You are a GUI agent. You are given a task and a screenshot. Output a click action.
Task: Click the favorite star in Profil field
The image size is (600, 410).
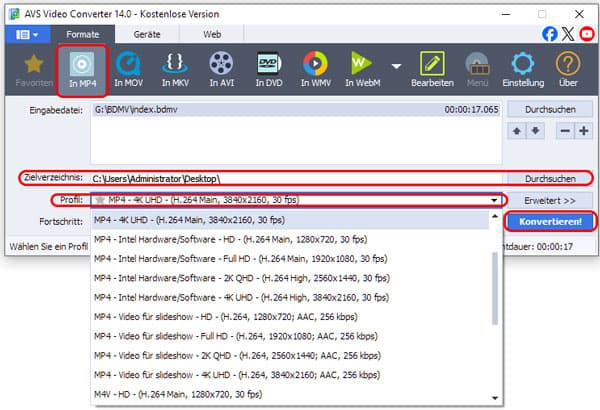[x=100, y=200]
